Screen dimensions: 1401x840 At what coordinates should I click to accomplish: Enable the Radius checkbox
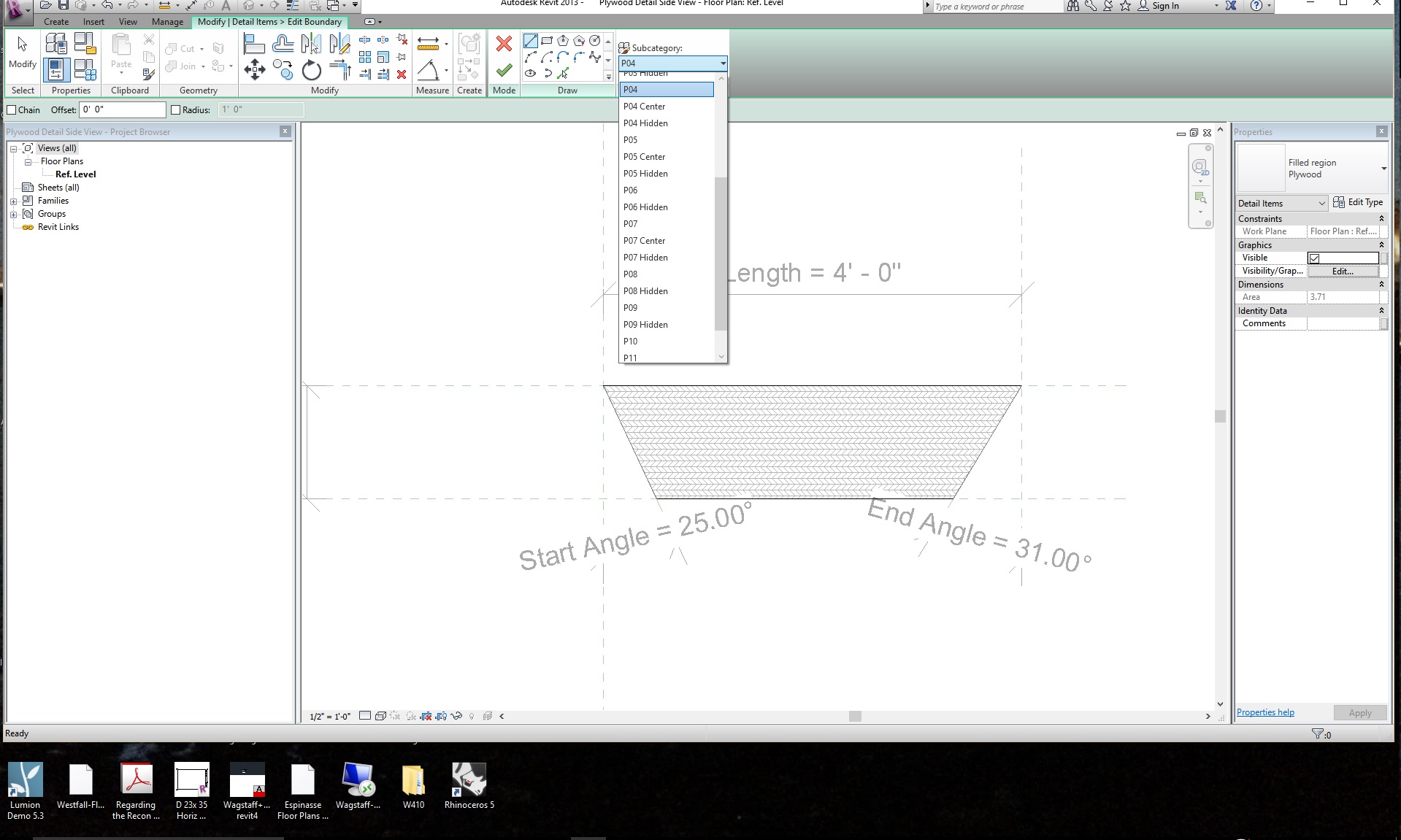click(175, 110)
